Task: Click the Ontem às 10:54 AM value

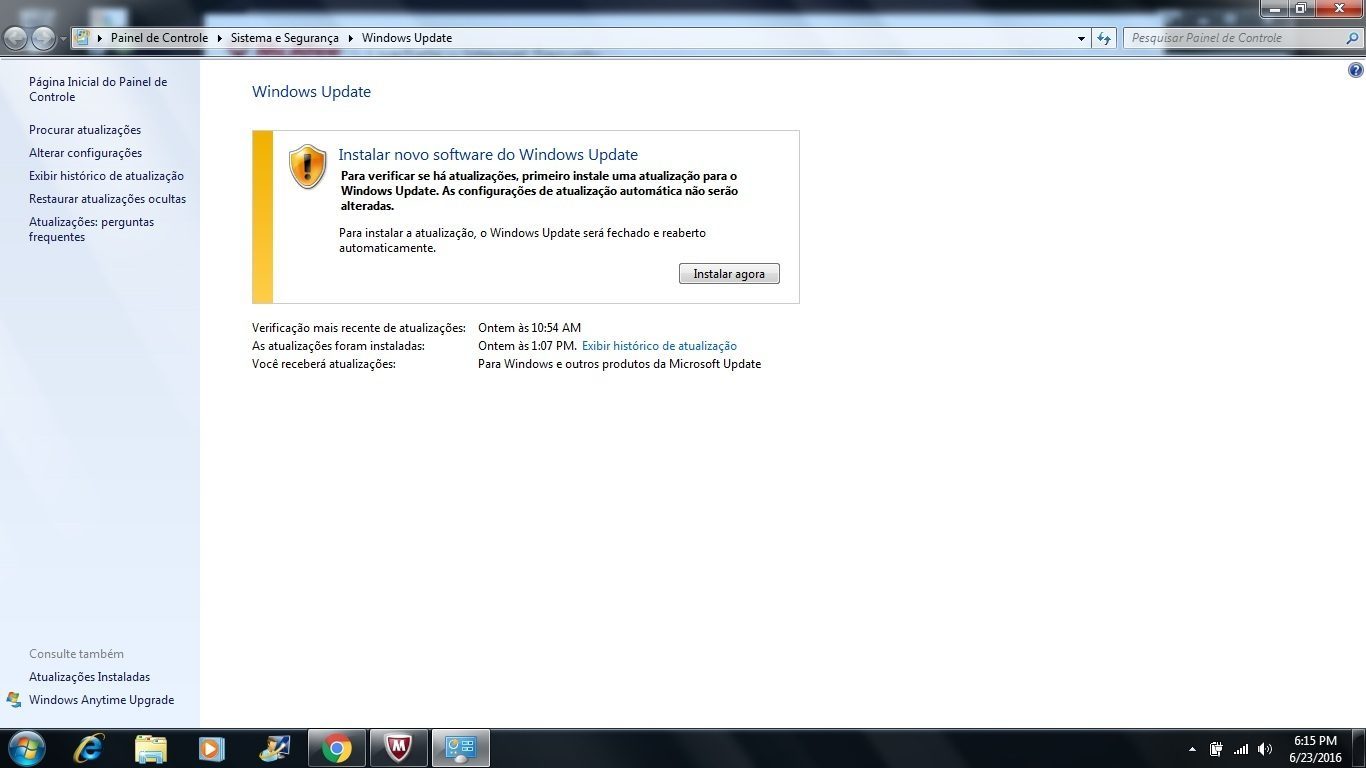Action: point(529,328)
